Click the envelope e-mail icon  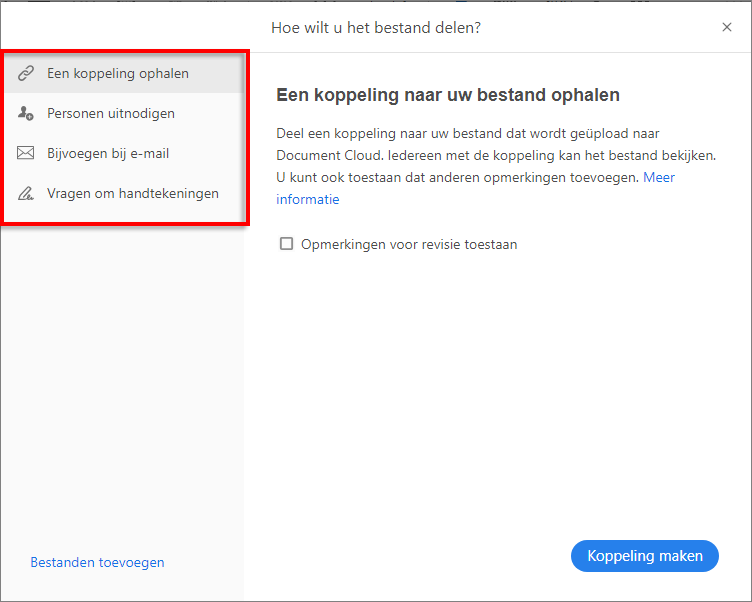pyautogui.click(x=26, y=154)
